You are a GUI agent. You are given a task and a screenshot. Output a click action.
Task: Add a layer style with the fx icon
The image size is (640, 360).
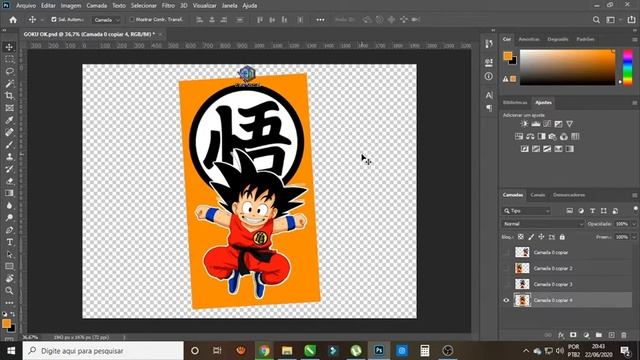561,335
